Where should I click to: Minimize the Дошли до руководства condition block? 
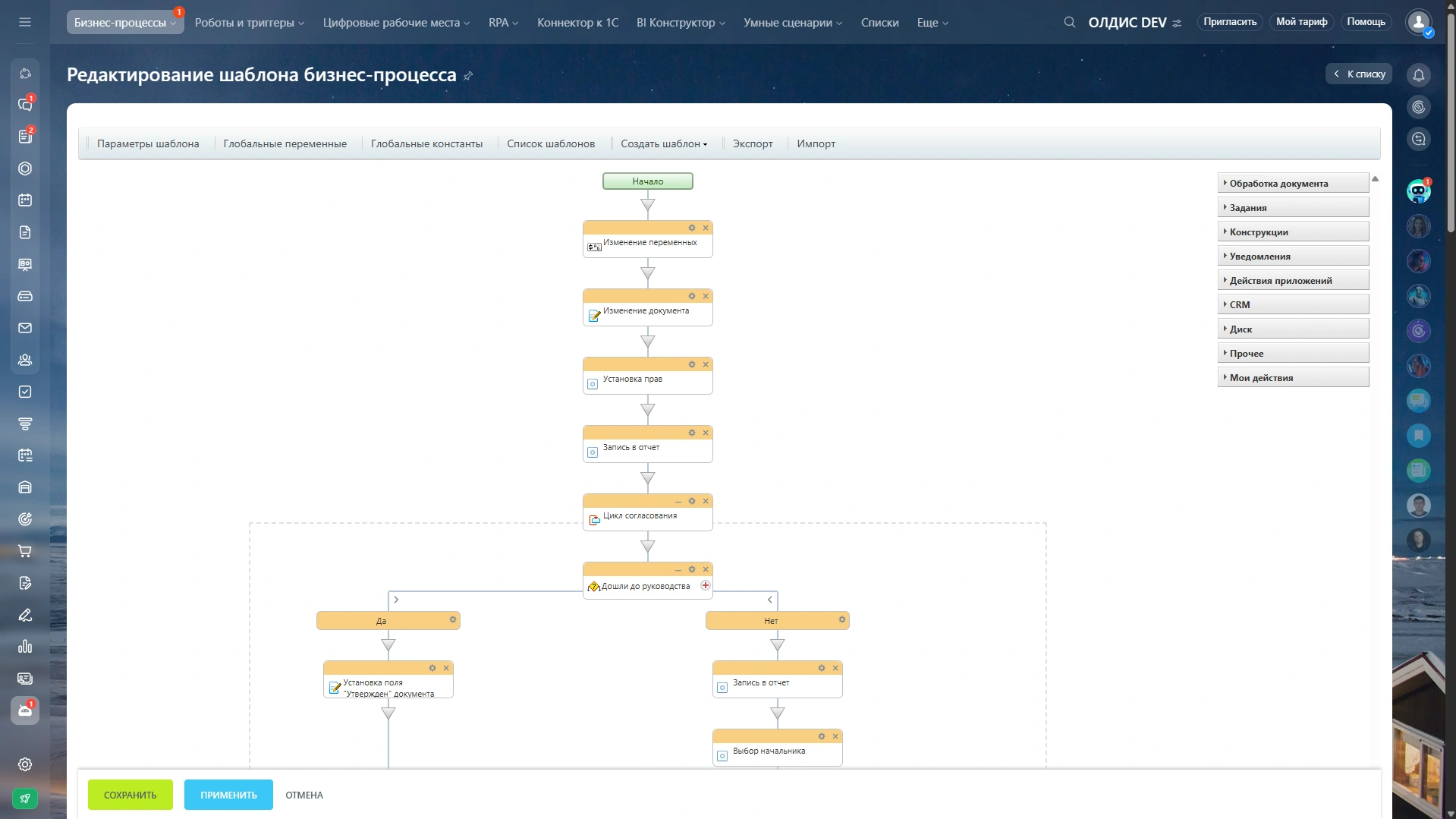(x=678, y=570)
